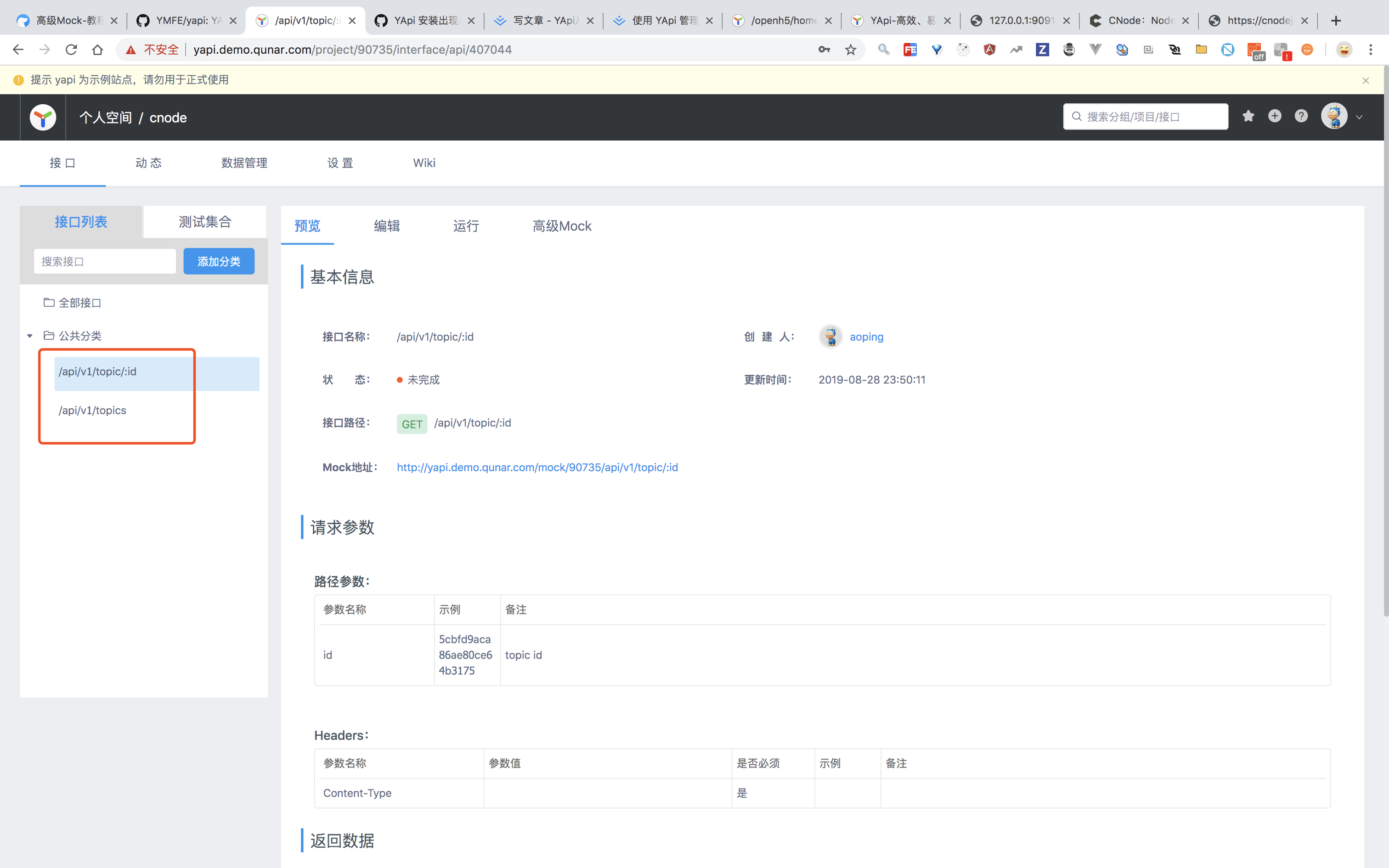Viewport: 1389px width, 868px height.
Task: Click the browser address bar URL
Action: [x=352, y=50]
